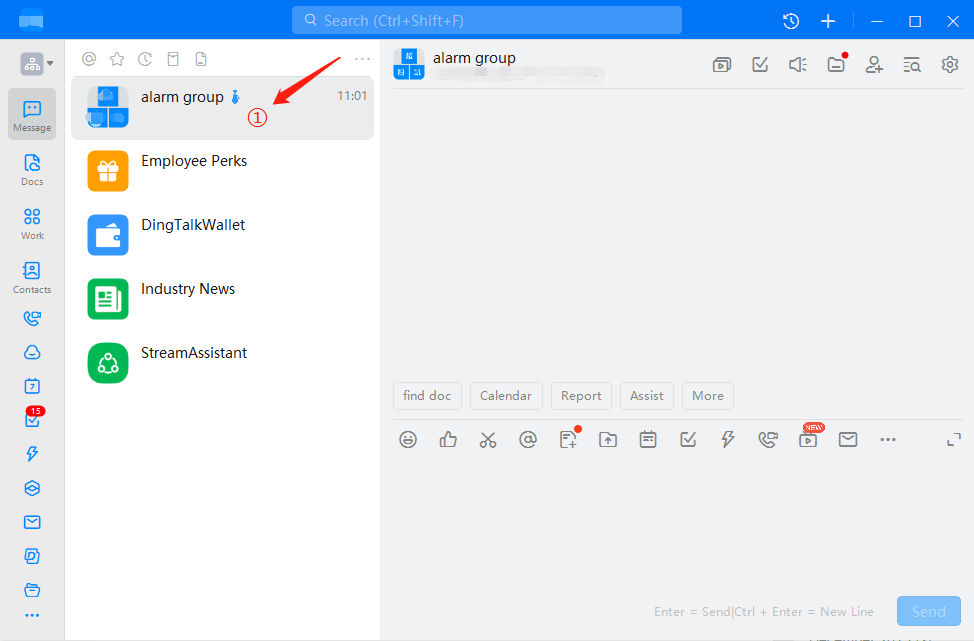The height and width of the screenshot is (641, 974).
Task: Select the screenshot scissors icon
Action: tap(488, 439)
